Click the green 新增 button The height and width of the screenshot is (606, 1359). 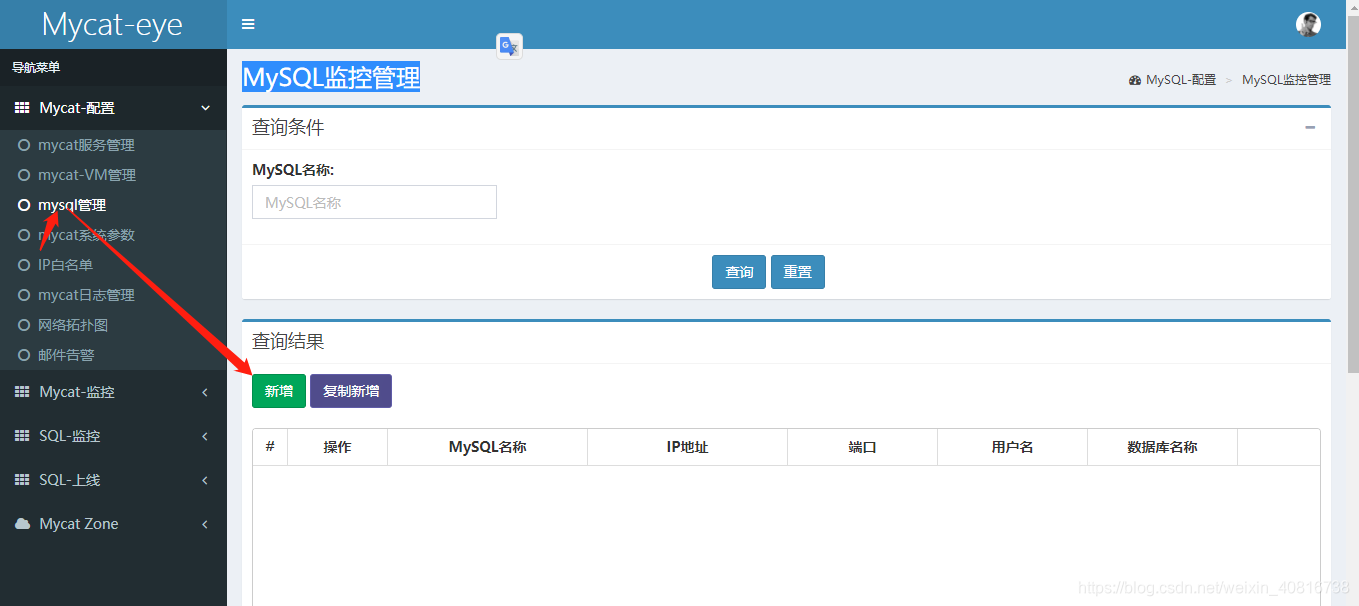(279, 391)
